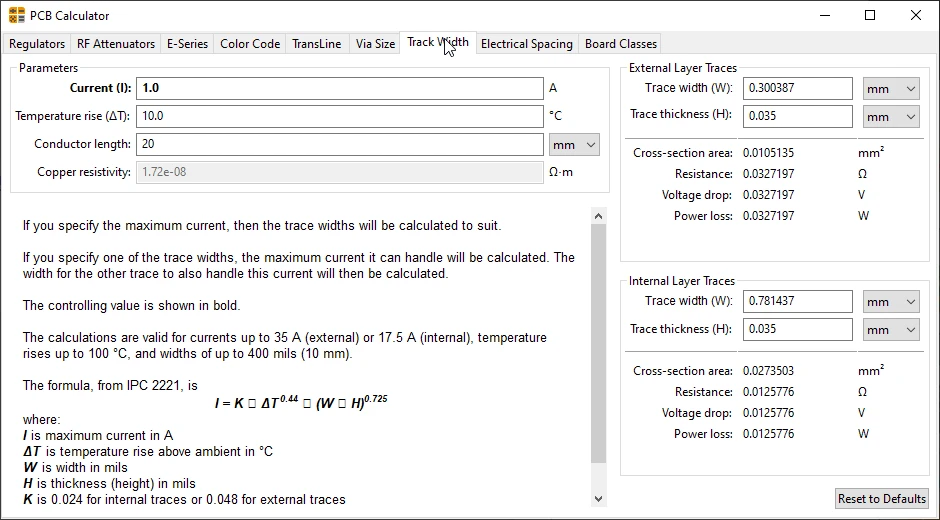Expand internal trace width unit dropdown
The image size is (940, 520).
[x=890, y=301]
